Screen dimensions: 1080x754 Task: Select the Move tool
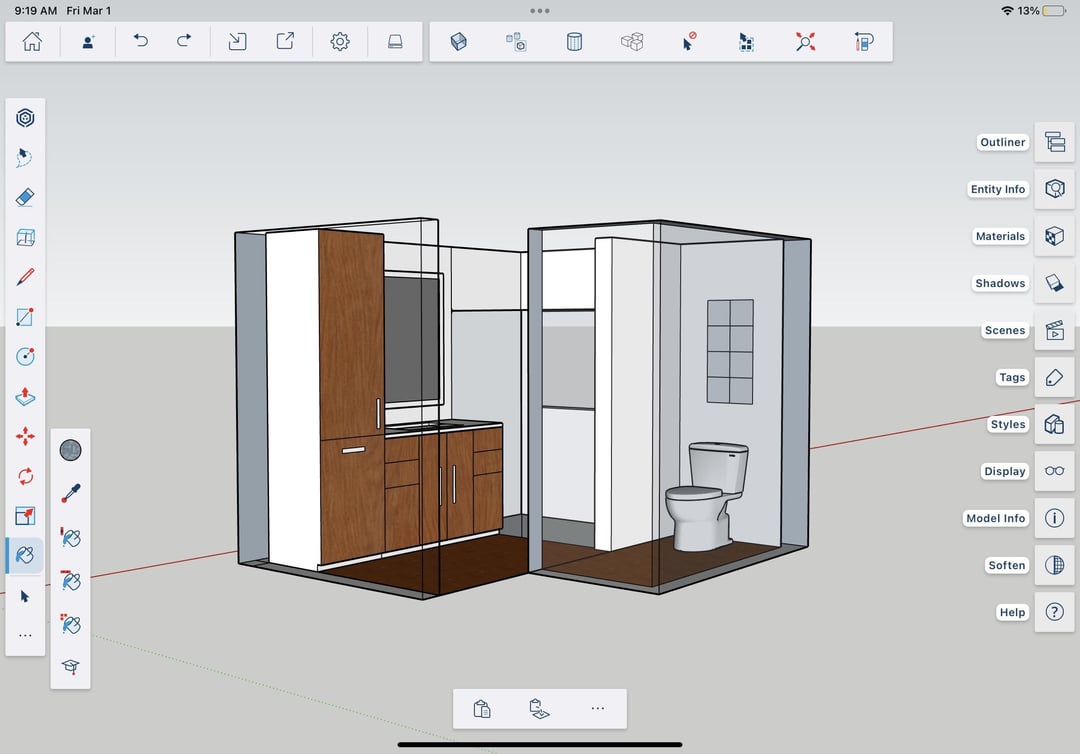tap(25, 436)
